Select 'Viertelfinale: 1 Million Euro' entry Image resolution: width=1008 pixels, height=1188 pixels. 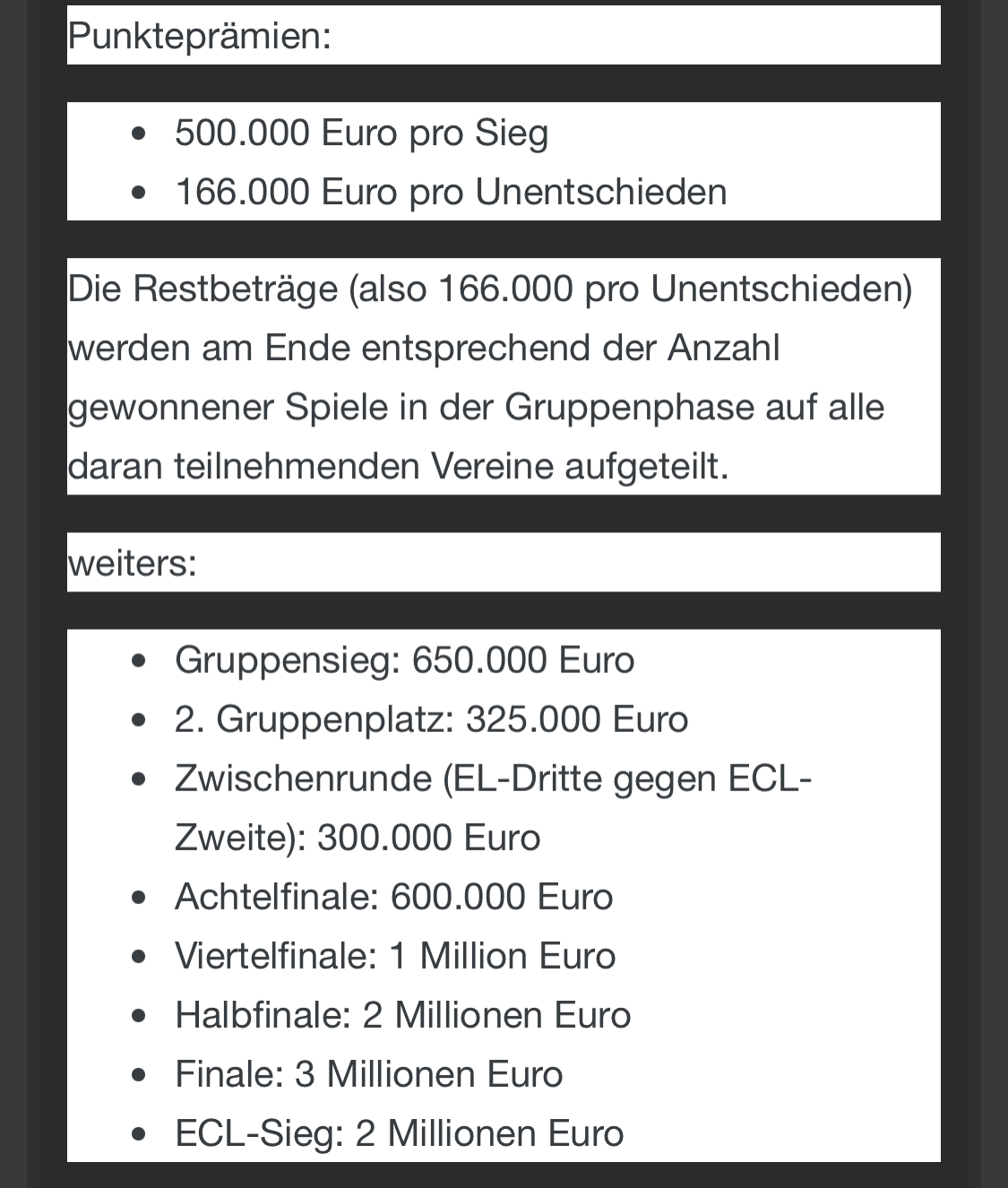(x=395, y=956)
